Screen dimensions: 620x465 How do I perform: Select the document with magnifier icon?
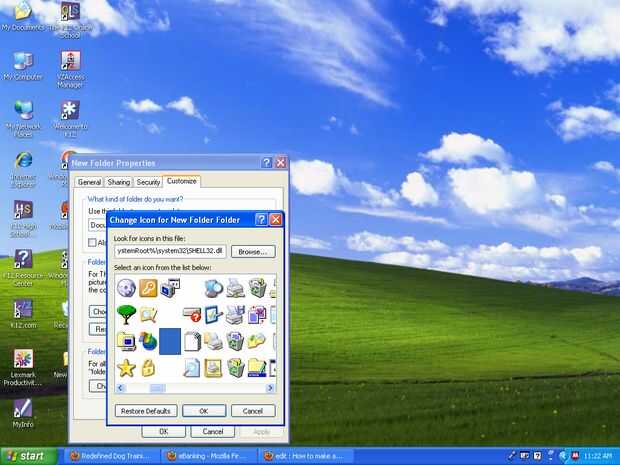[192, 368]
